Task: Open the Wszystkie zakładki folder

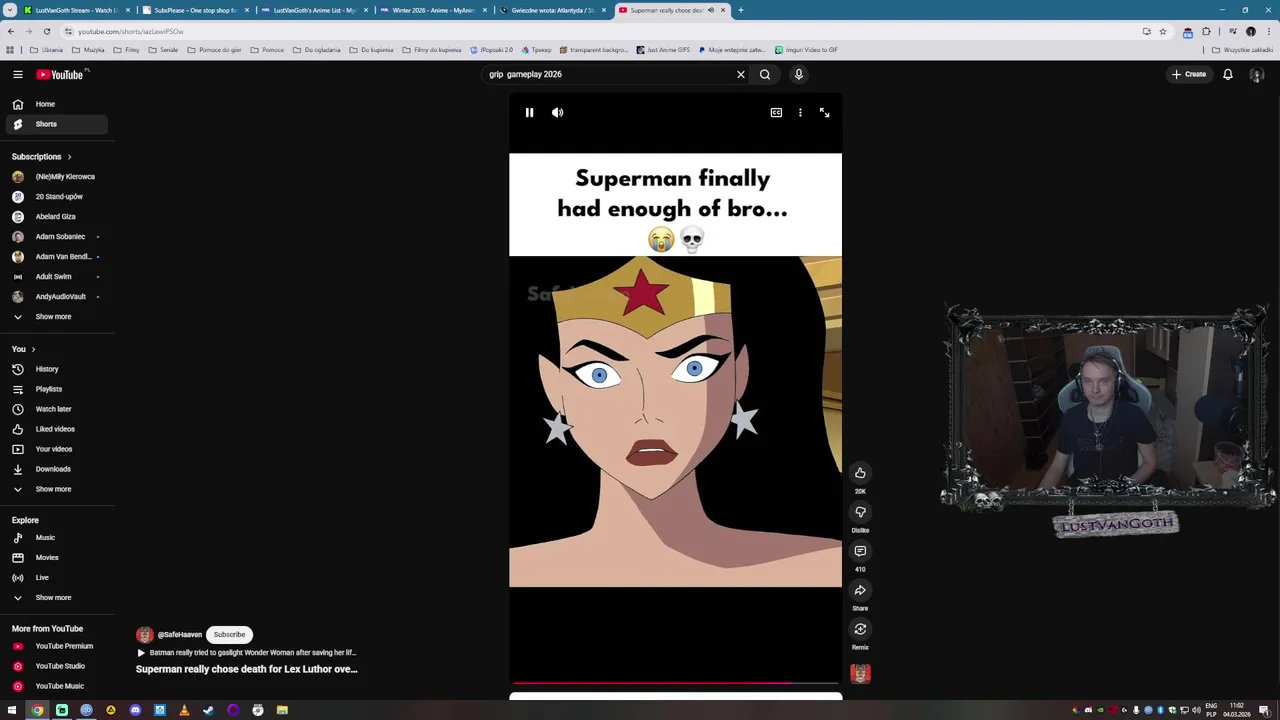Action: (x=1243, y=50)
